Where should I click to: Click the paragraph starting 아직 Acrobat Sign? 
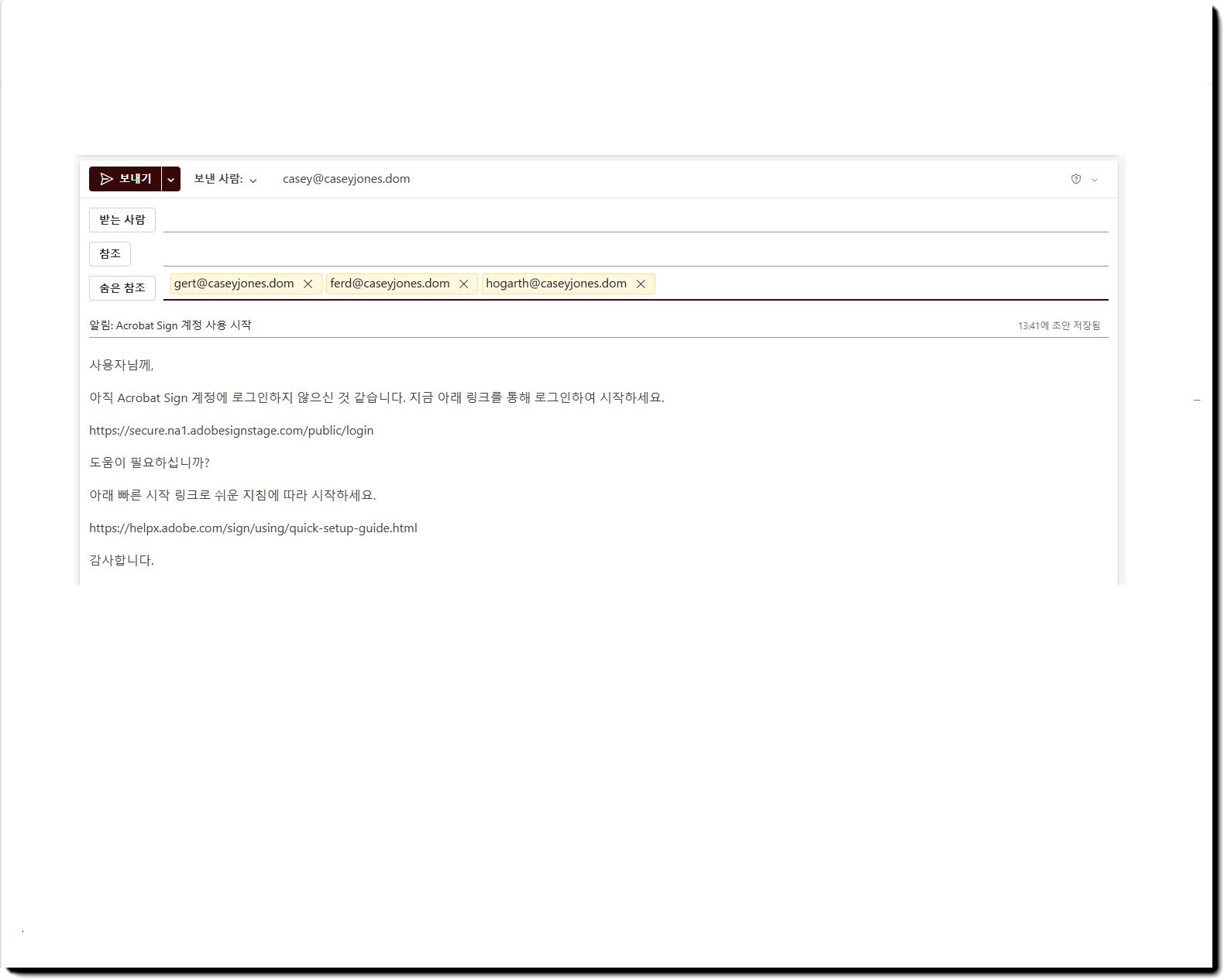click(x=376, y=397)
